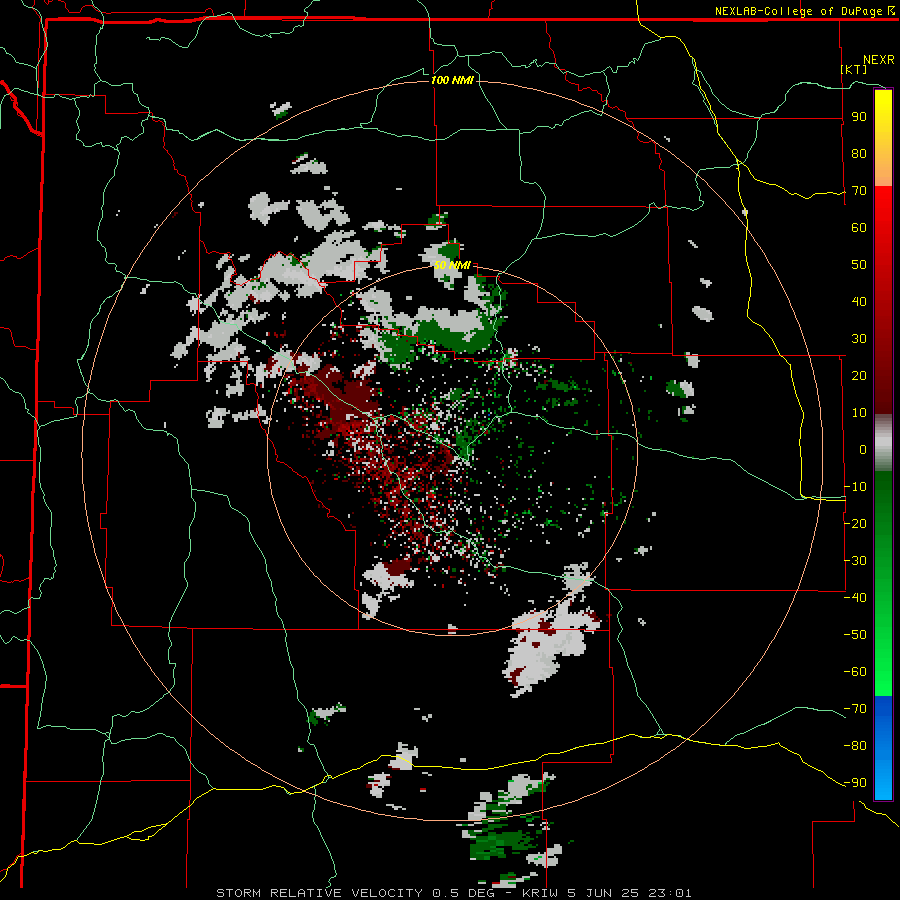Click the positive 40 value on the velocity scale
The height and width of the screenshot is (900, 900).
point(859,301)
